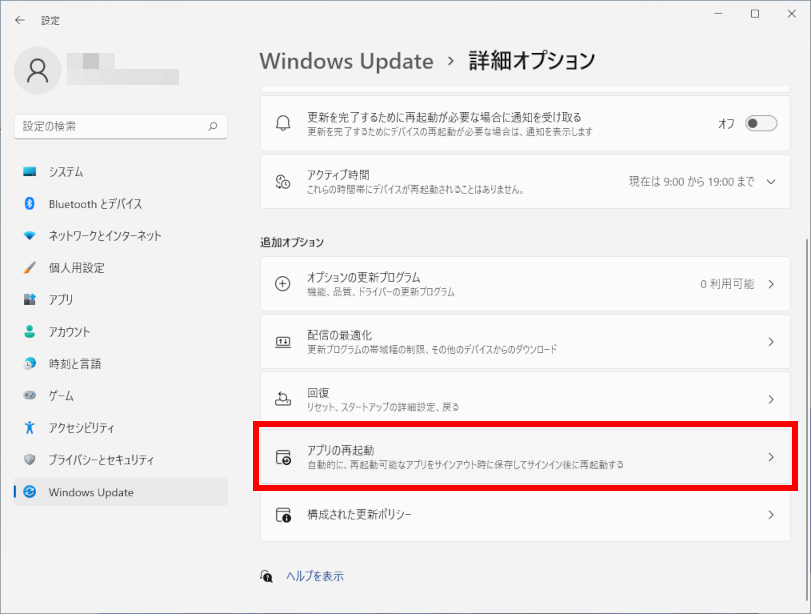Select システム in the sidebar
Viewport: 811px width, 614px height.
[x=66, y=172]
